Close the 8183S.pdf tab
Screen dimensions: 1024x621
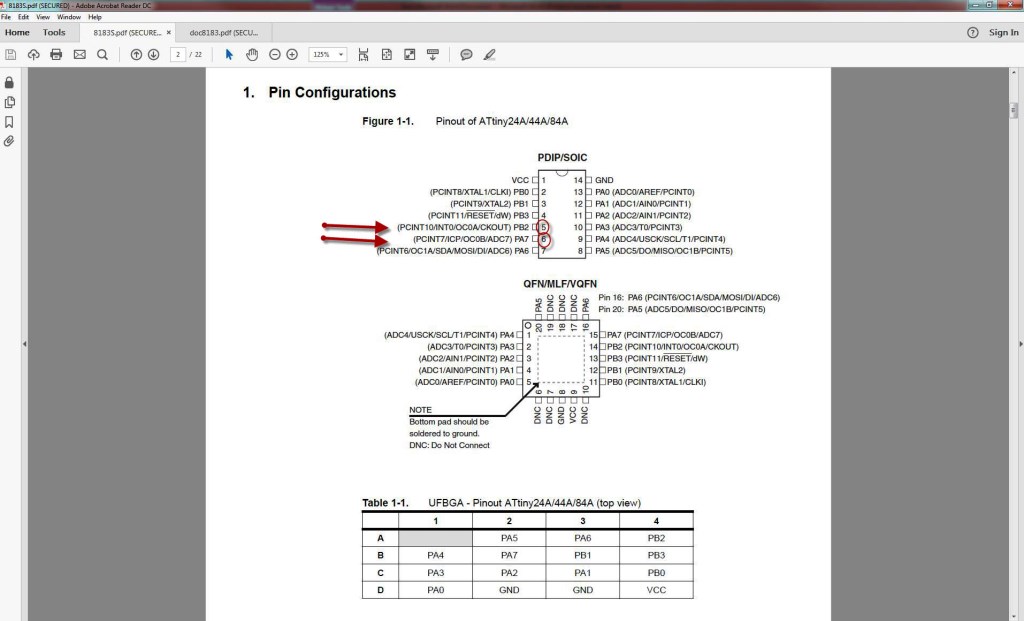(168, 33)
